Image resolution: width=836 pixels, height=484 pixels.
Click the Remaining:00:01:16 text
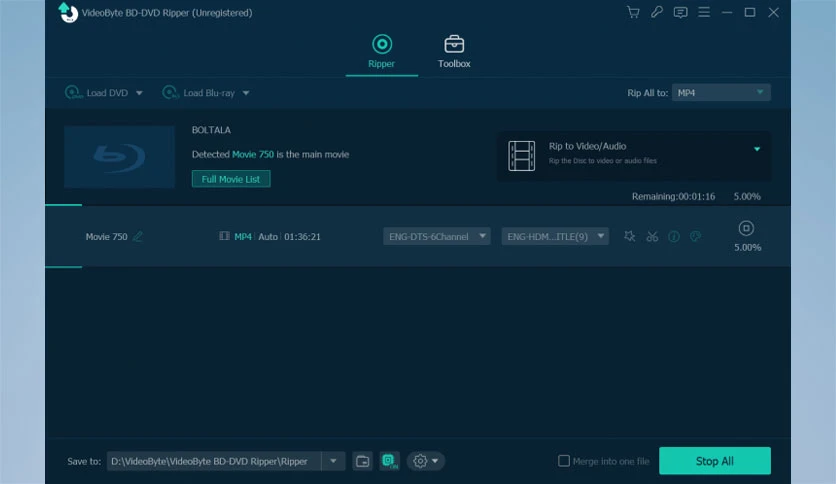pos(673,196)
